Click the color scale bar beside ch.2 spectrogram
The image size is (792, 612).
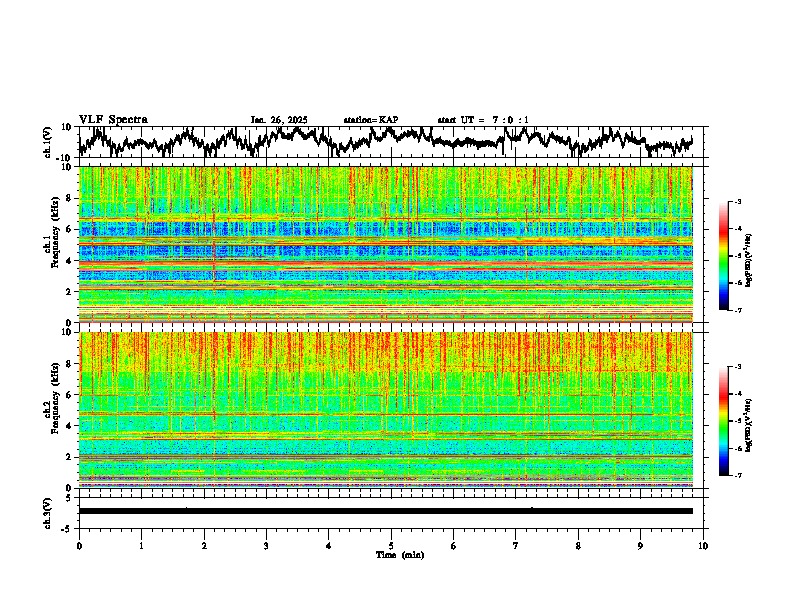pyautogui.click(x=724, y=421)
